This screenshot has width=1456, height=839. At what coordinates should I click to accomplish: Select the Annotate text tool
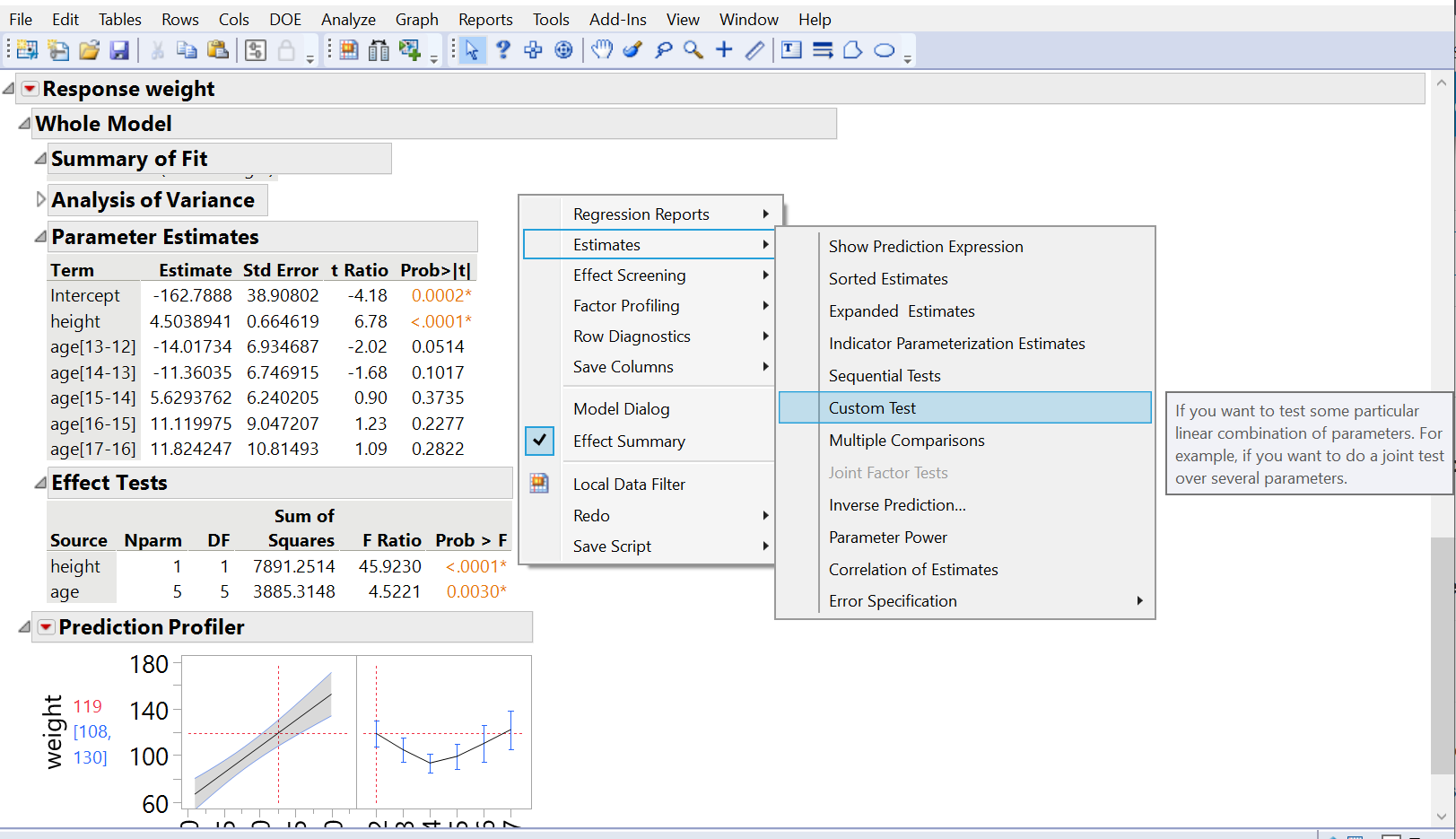(790, 49)
